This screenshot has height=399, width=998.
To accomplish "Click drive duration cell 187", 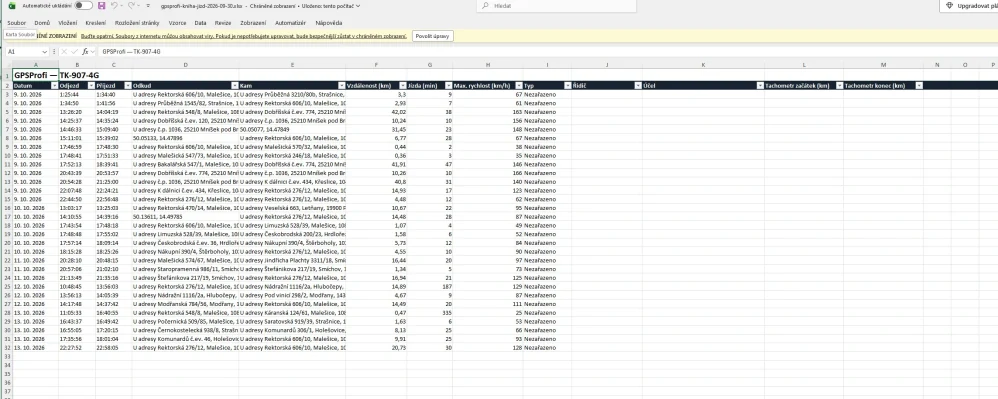I will (x=430, y=287).
